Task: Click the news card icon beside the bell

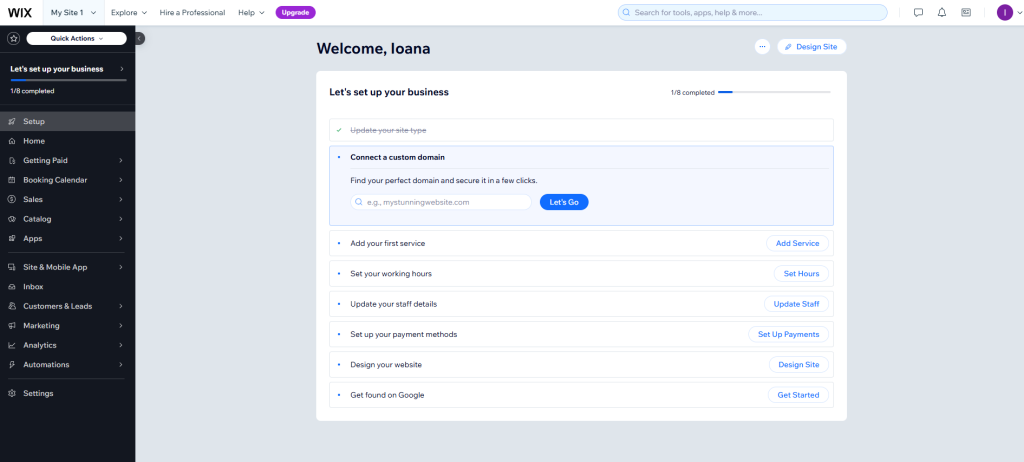Action: pyautogui.click(x=966, y=12)
